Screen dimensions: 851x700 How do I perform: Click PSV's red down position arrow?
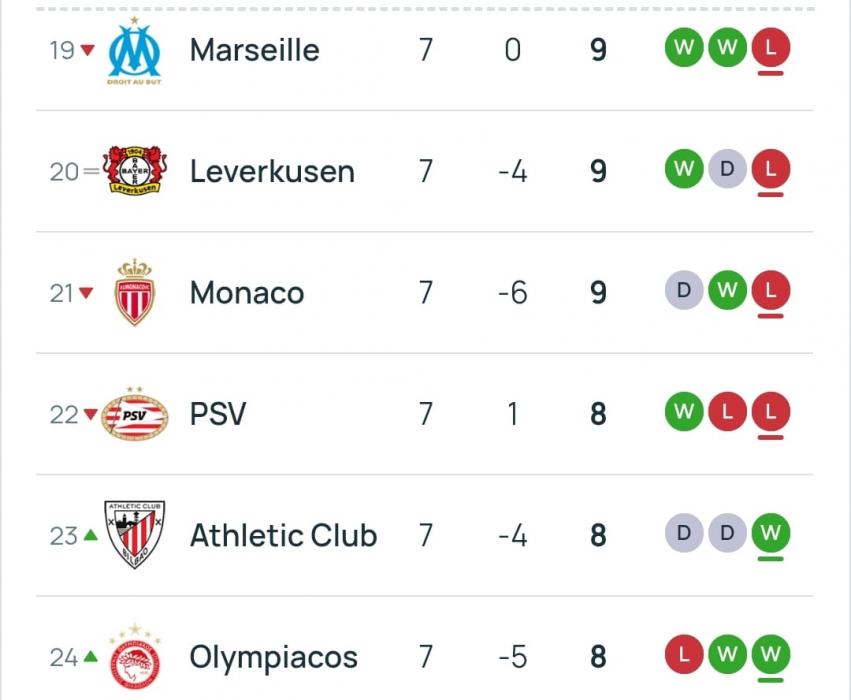pos(91,414)
